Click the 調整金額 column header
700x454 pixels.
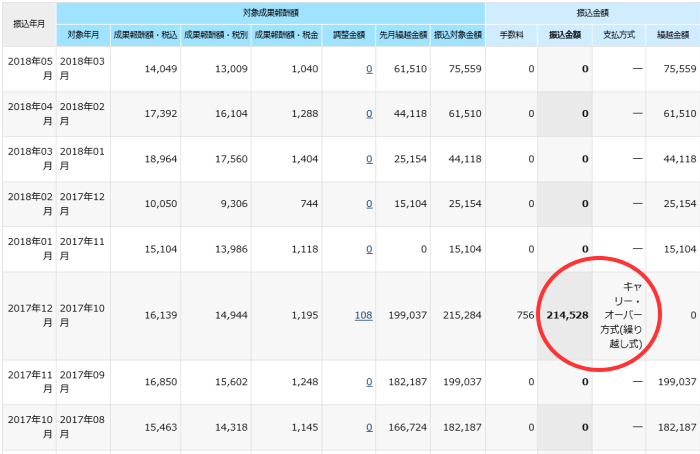coord(349,35)
